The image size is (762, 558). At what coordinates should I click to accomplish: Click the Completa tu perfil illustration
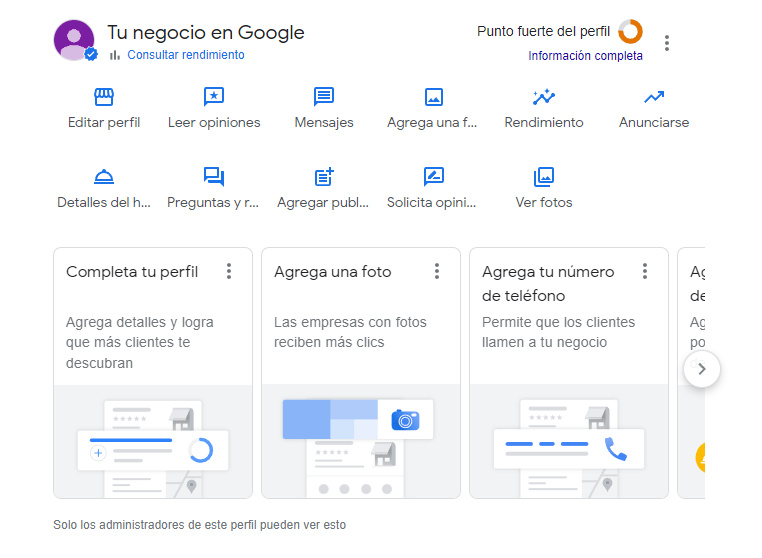153,441
